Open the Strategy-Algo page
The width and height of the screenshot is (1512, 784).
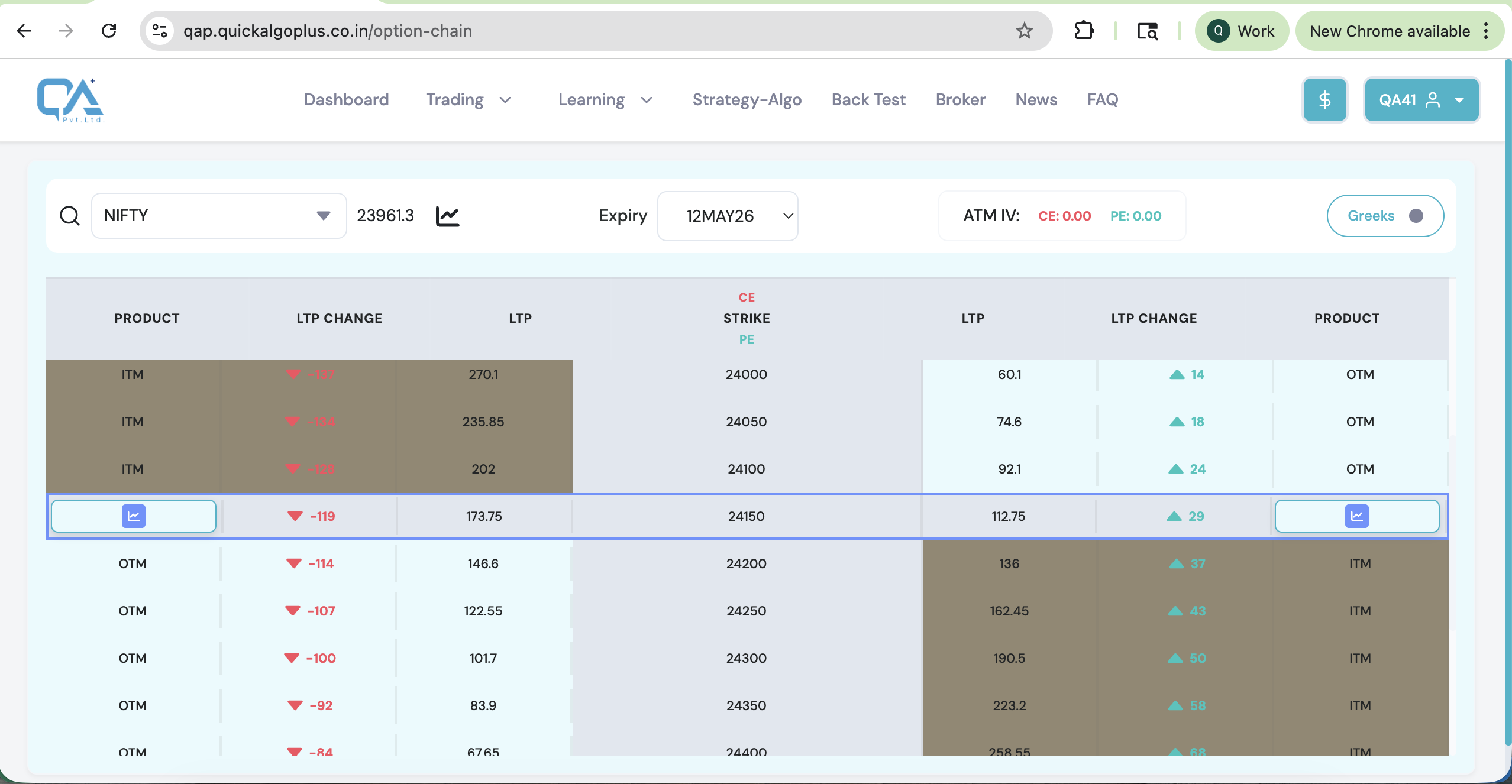click(x=747, y=99)
